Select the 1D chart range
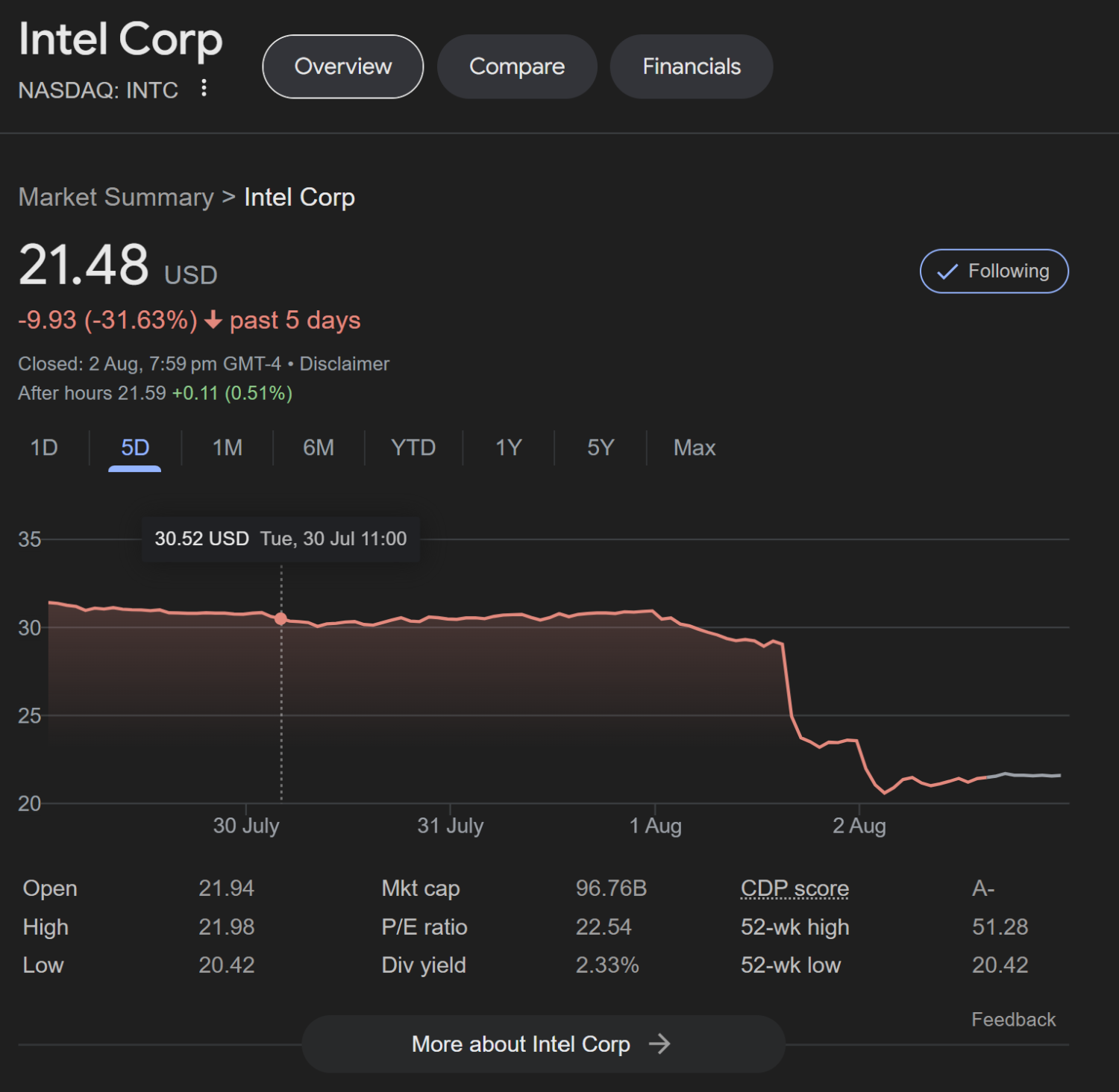Screen dimensions: 1119x1092 [44, 448]
